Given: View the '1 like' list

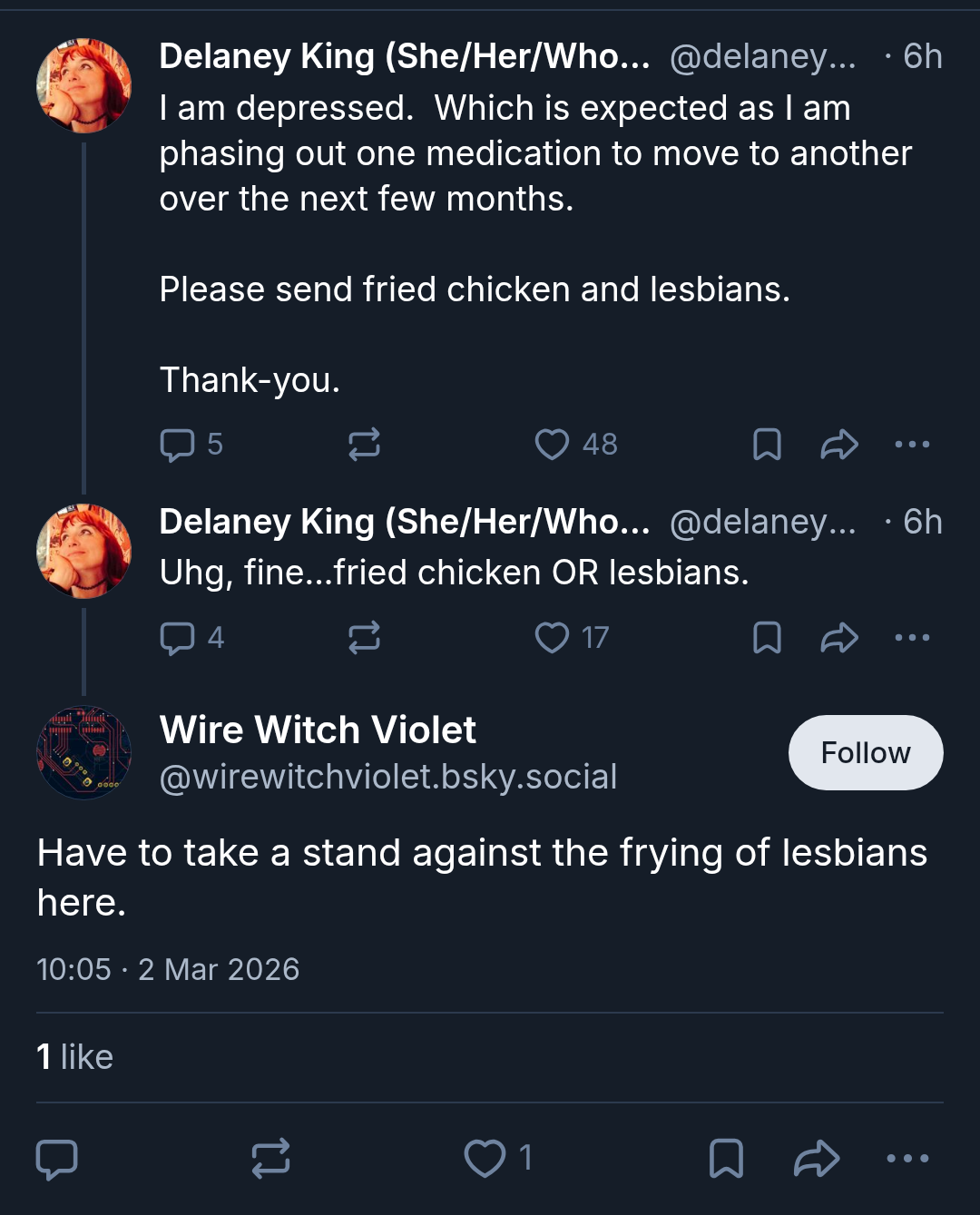Looking at the screenshot, I should pyautogui.click(x=74, y=1057).
